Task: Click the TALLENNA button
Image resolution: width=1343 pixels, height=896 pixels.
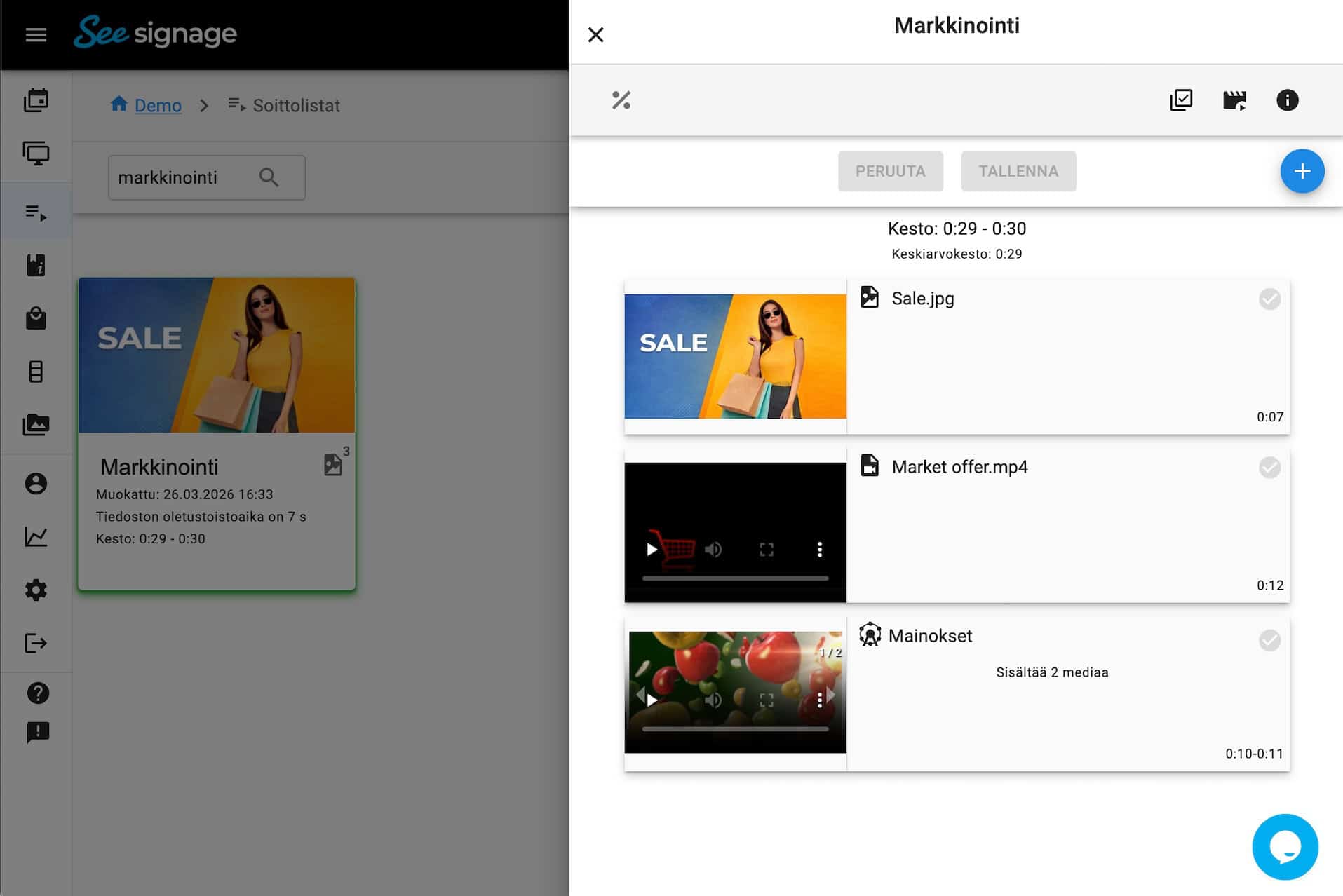Action: [1018, 172]
